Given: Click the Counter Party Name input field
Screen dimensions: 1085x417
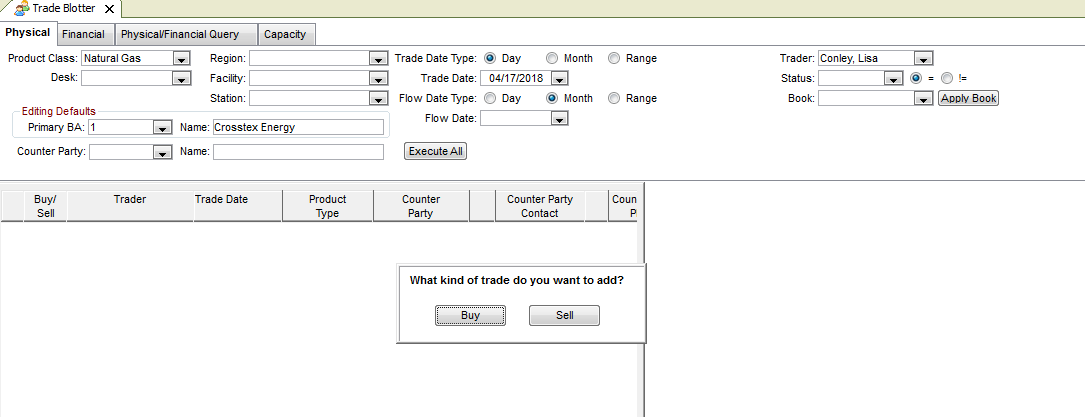Looking at the screenshot, I should pyautogui.click(x=298, y=152).
